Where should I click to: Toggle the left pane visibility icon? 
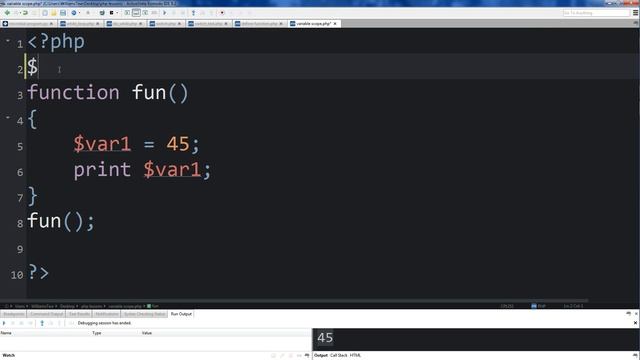point(127,13)
